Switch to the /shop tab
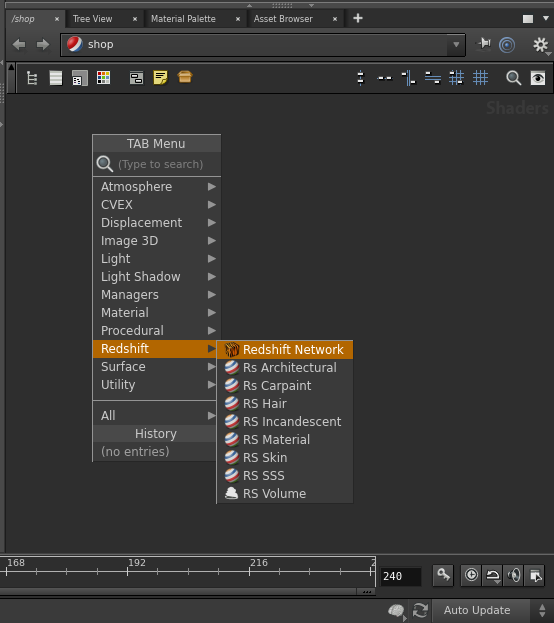Viewport: 554px width, 623px height. [23, 19]
